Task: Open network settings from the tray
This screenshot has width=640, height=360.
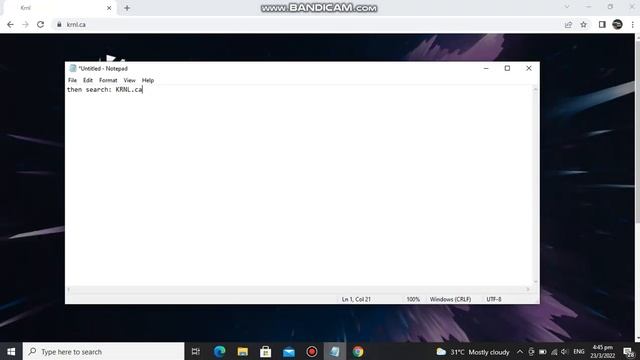Action: 554,351
